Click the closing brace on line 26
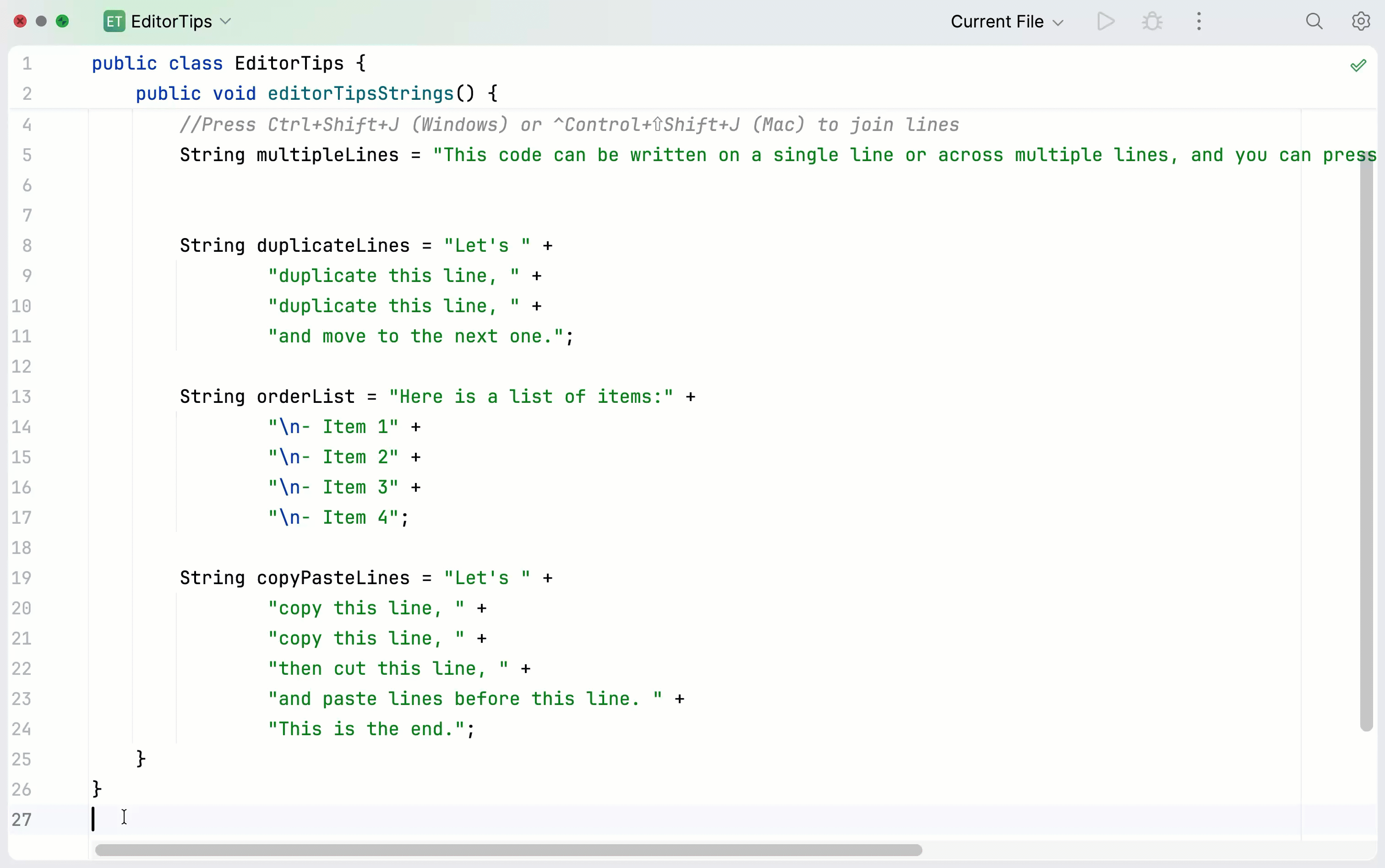This screenshot has width=1385, height=868. coord(97,789)
